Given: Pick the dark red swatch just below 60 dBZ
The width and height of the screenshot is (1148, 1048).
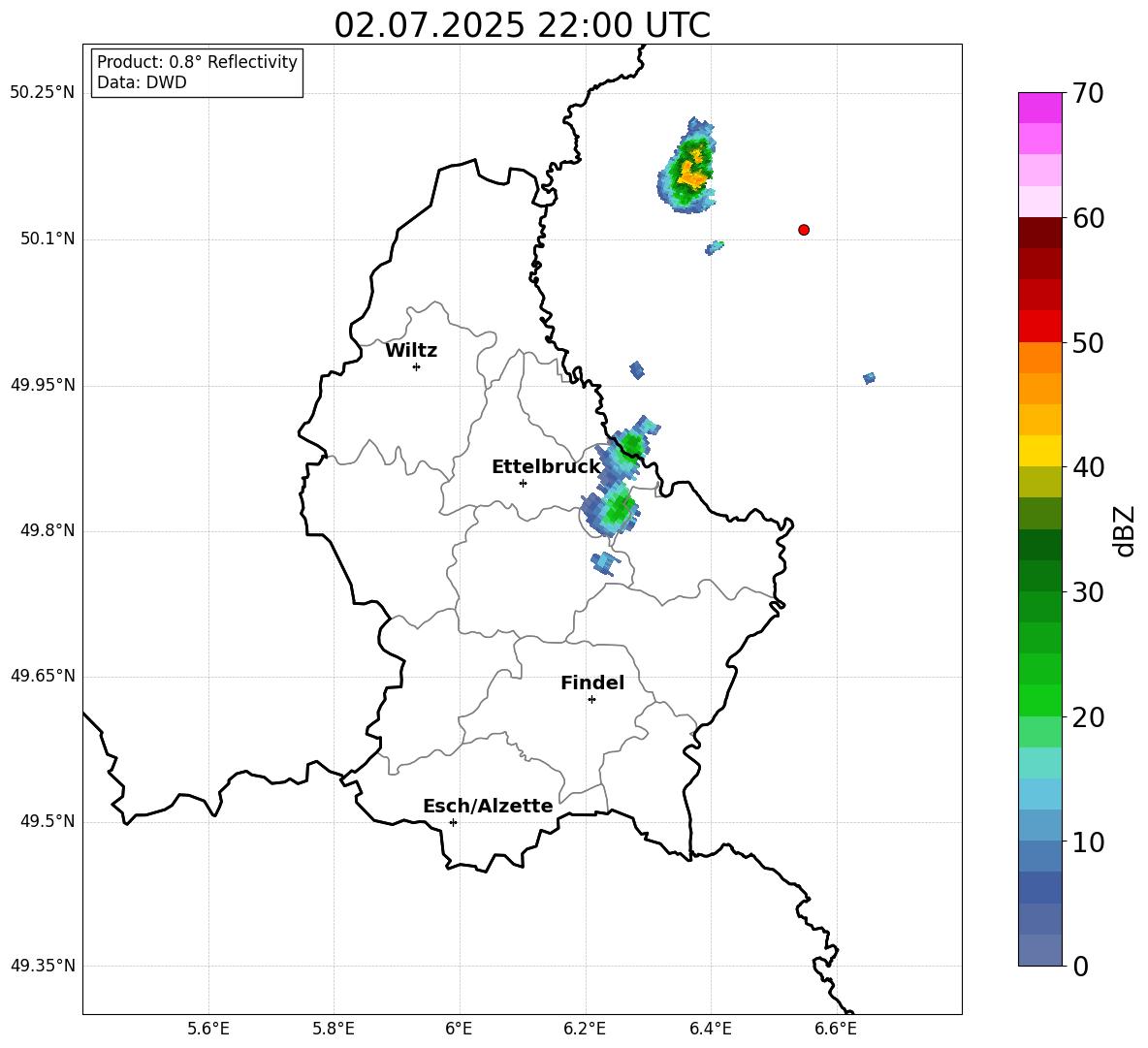Looking at the screenshot, I should tap(1039, 233).
